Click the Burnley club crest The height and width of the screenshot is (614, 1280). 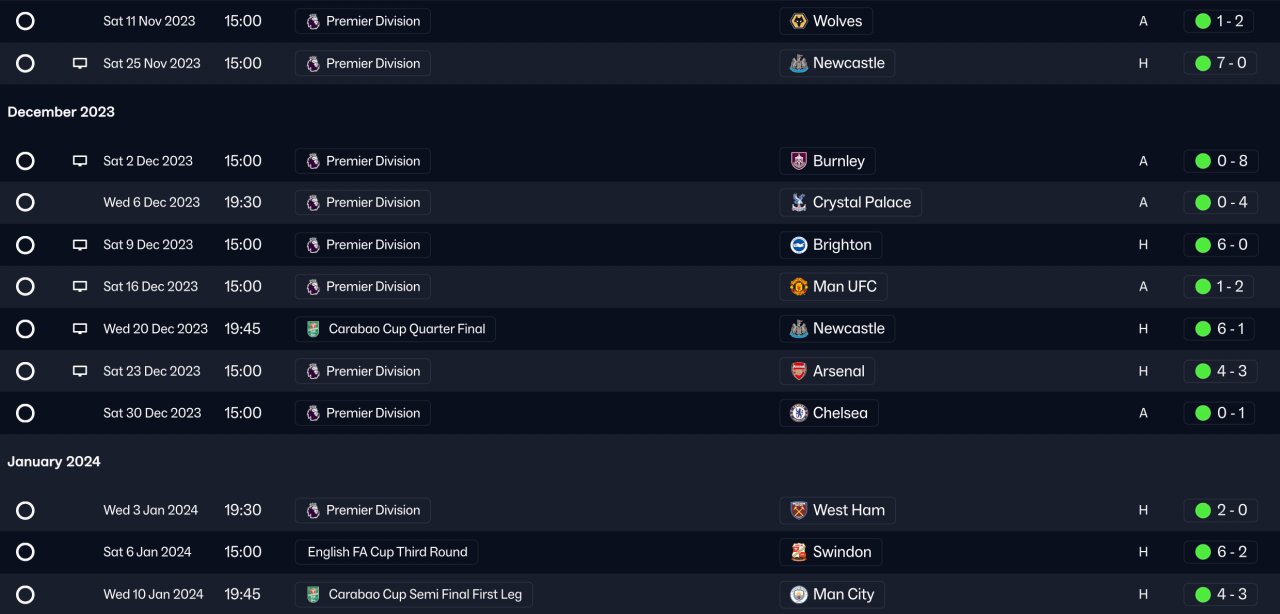pyautogui.click(x=799, y=161)
